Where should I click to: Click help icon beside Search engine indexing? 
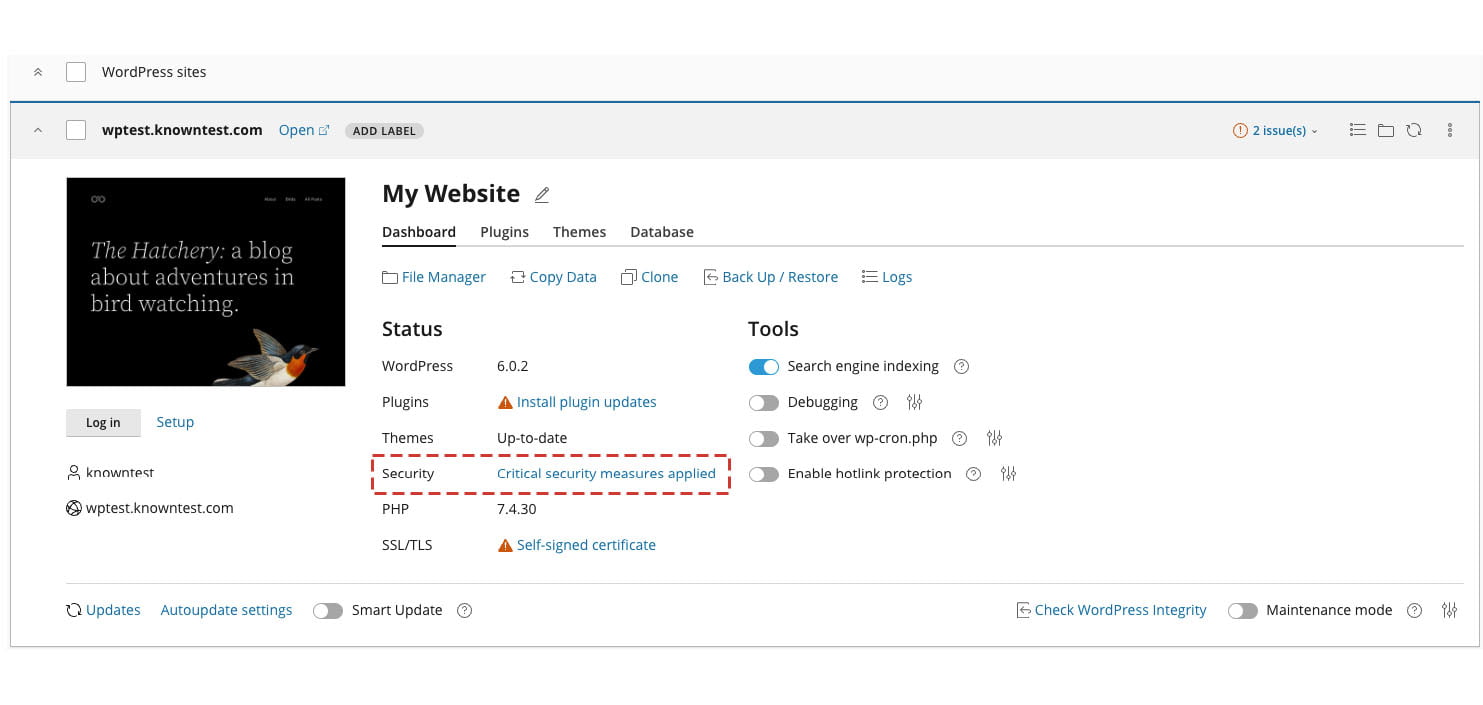961,366
